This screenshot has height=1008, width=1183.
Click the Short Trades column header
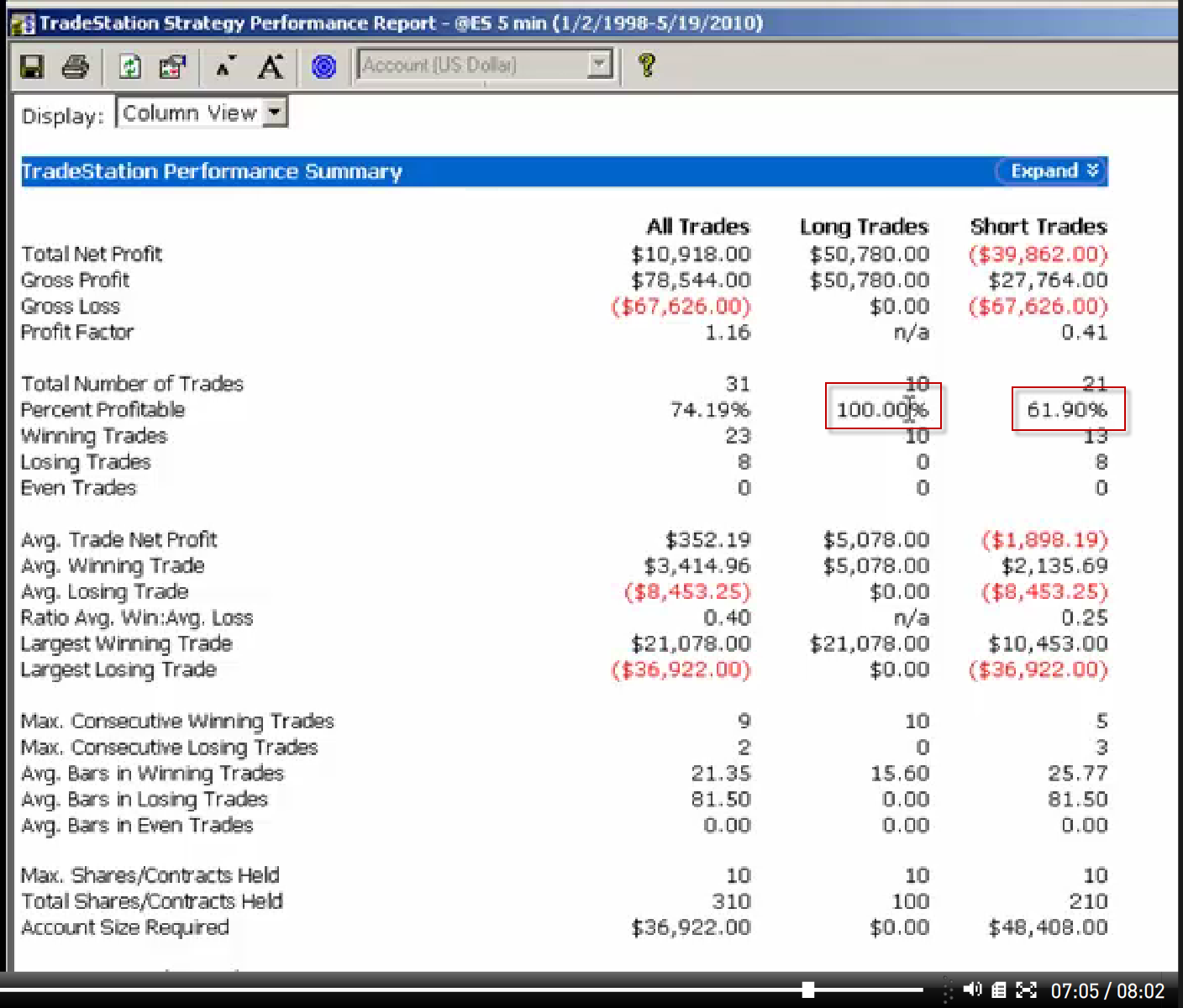click(x=1038, y=227)
